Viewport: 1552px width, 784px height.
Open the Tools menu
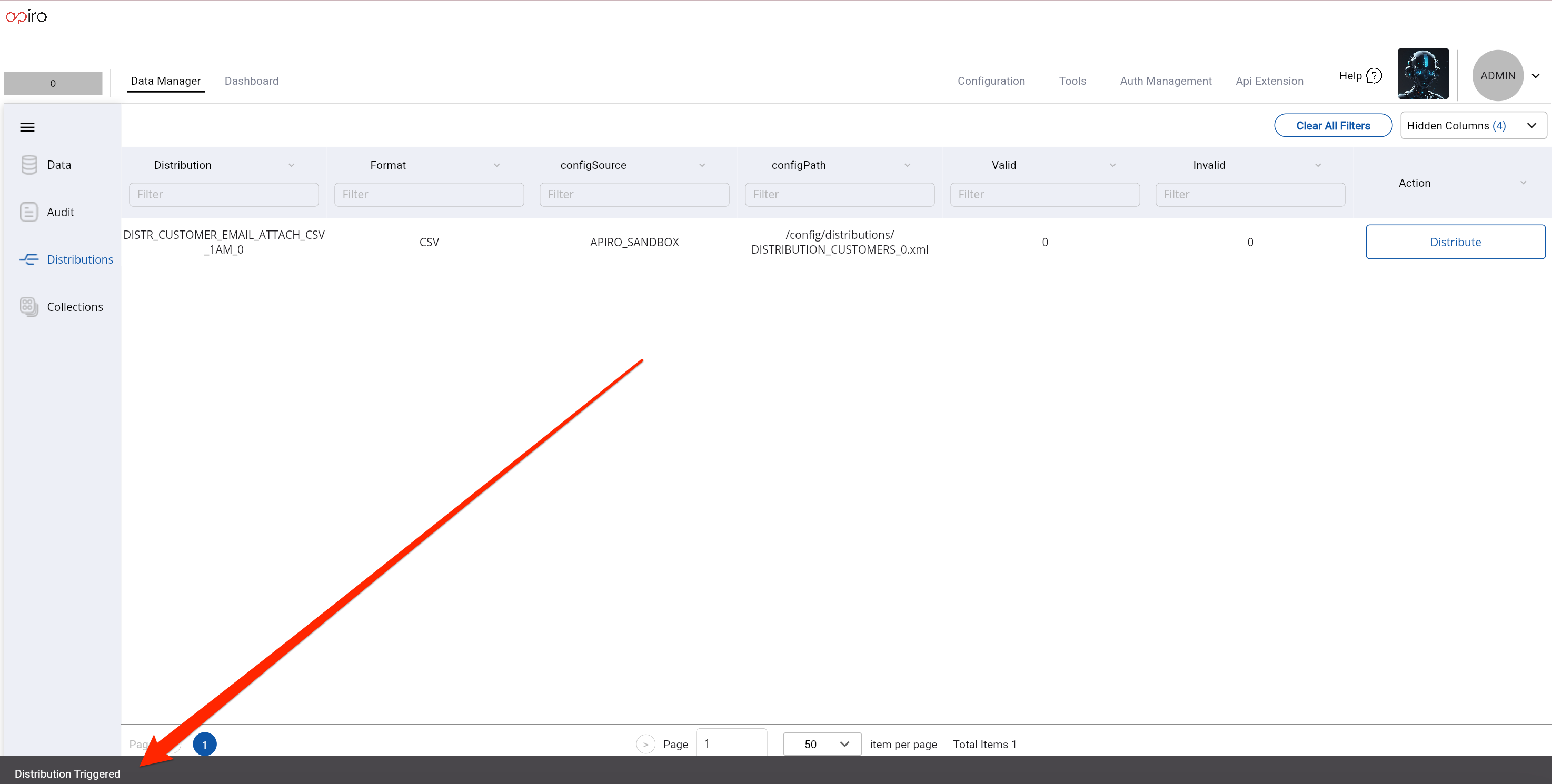click(x=1072, y=81)
